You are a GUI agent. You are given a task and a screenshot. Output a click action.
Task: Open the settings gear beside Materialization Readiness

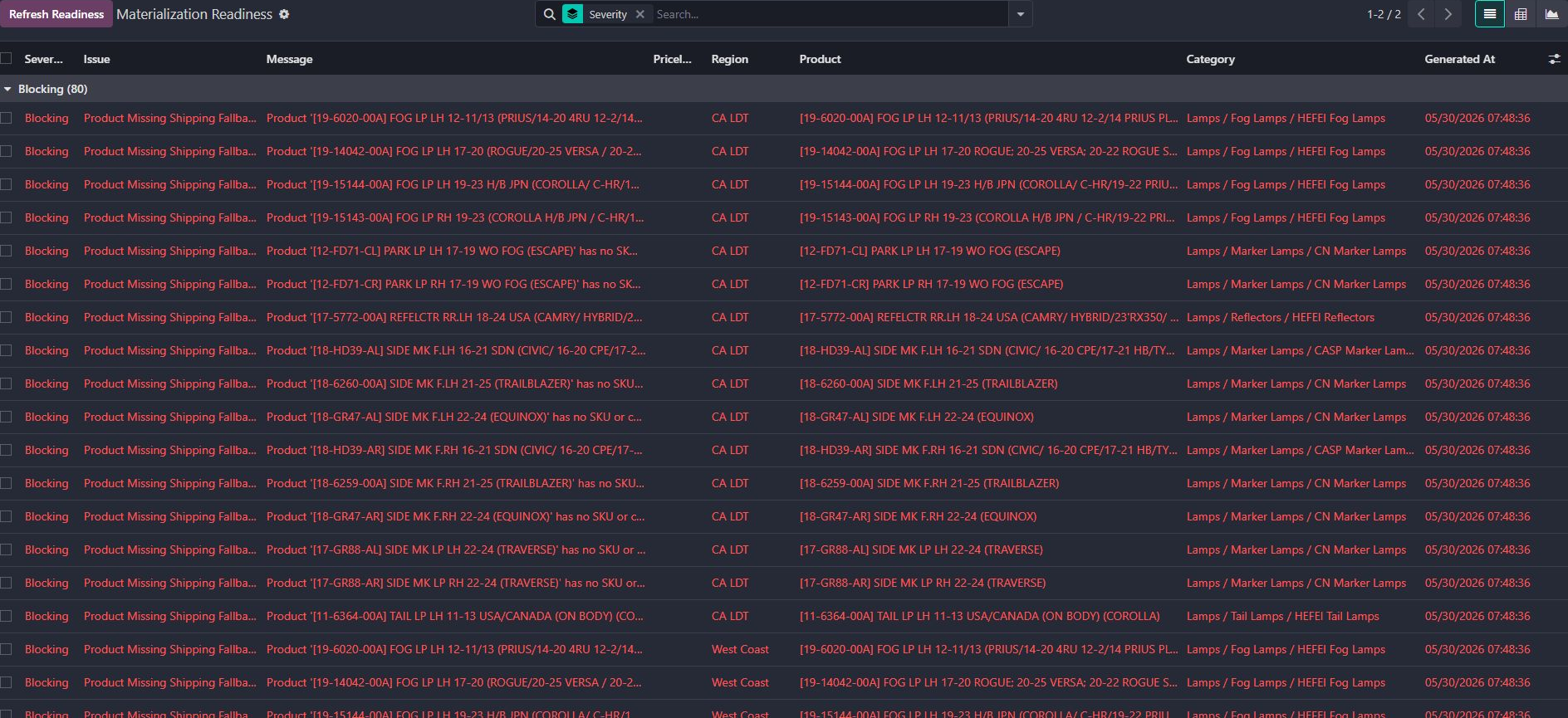coord(284,14)
